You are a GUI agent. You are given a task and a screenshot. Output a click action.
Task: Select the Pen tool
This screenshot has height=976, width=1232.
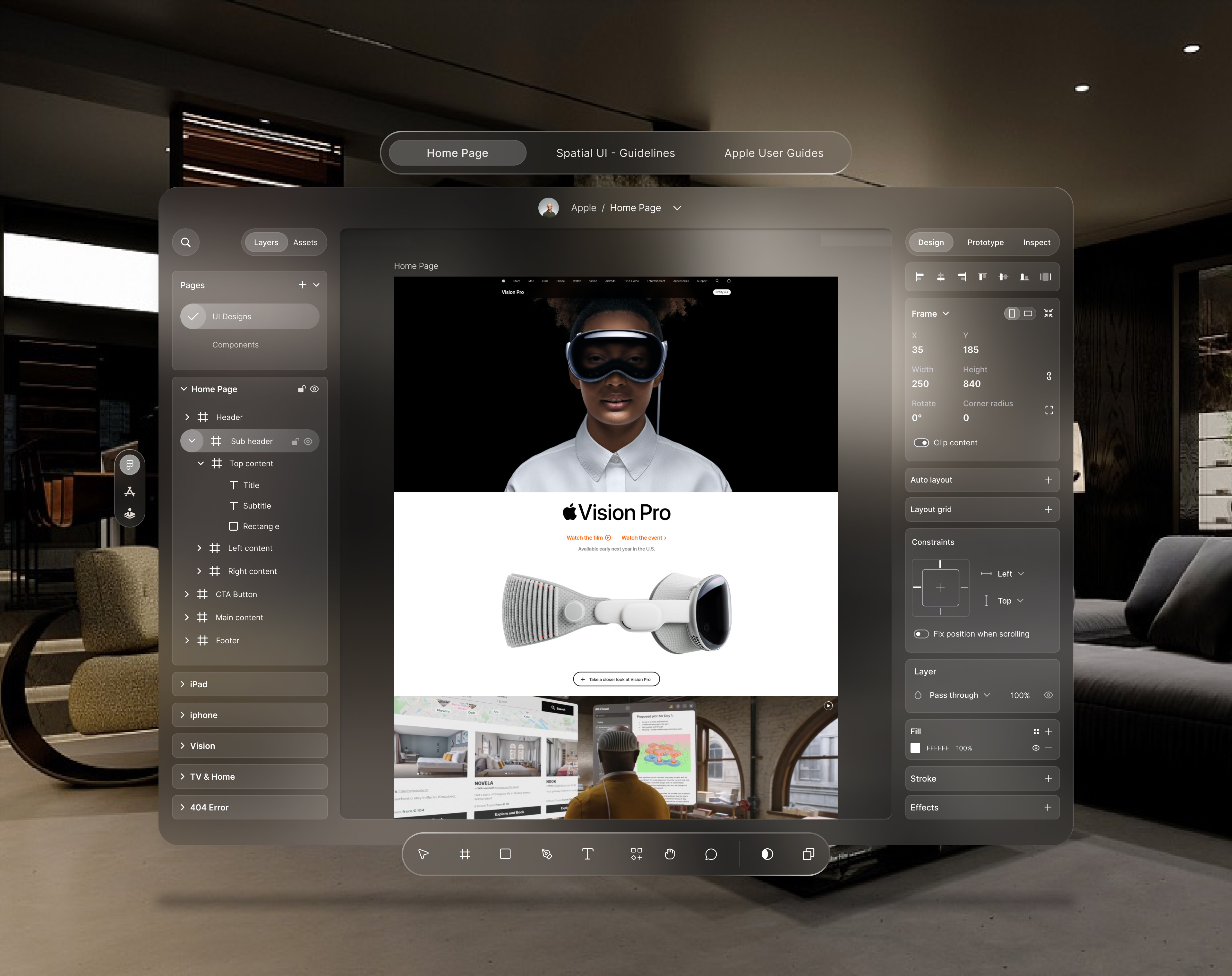[547, 854]
